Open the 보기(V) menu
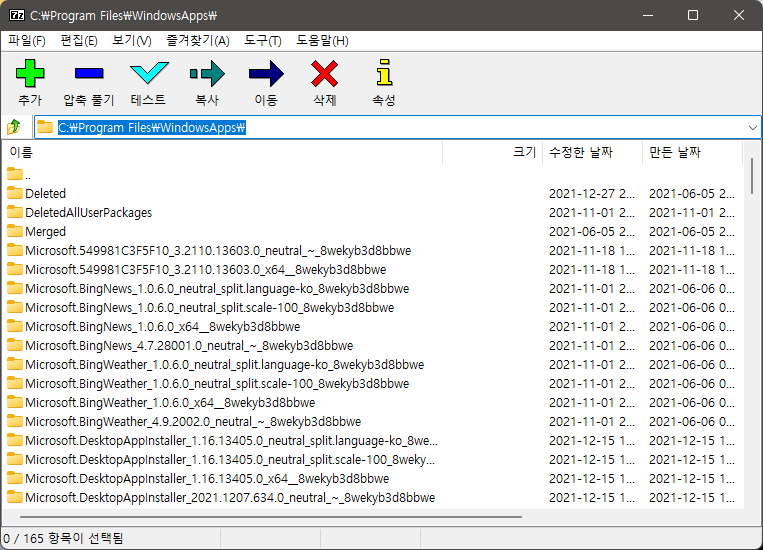Screen dimensions: 763x550 [x=132, y=40]
